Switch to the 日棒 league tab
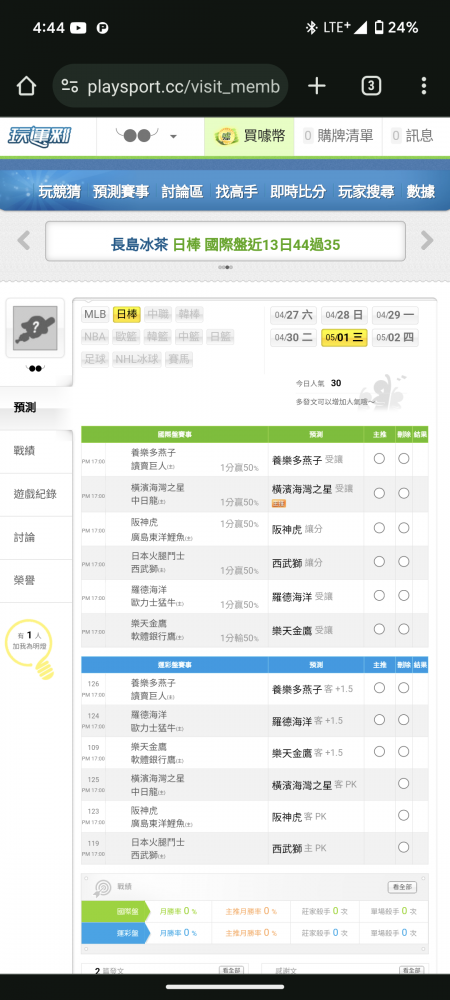Screen dimensions: 450x1000 tap(126, 314)
